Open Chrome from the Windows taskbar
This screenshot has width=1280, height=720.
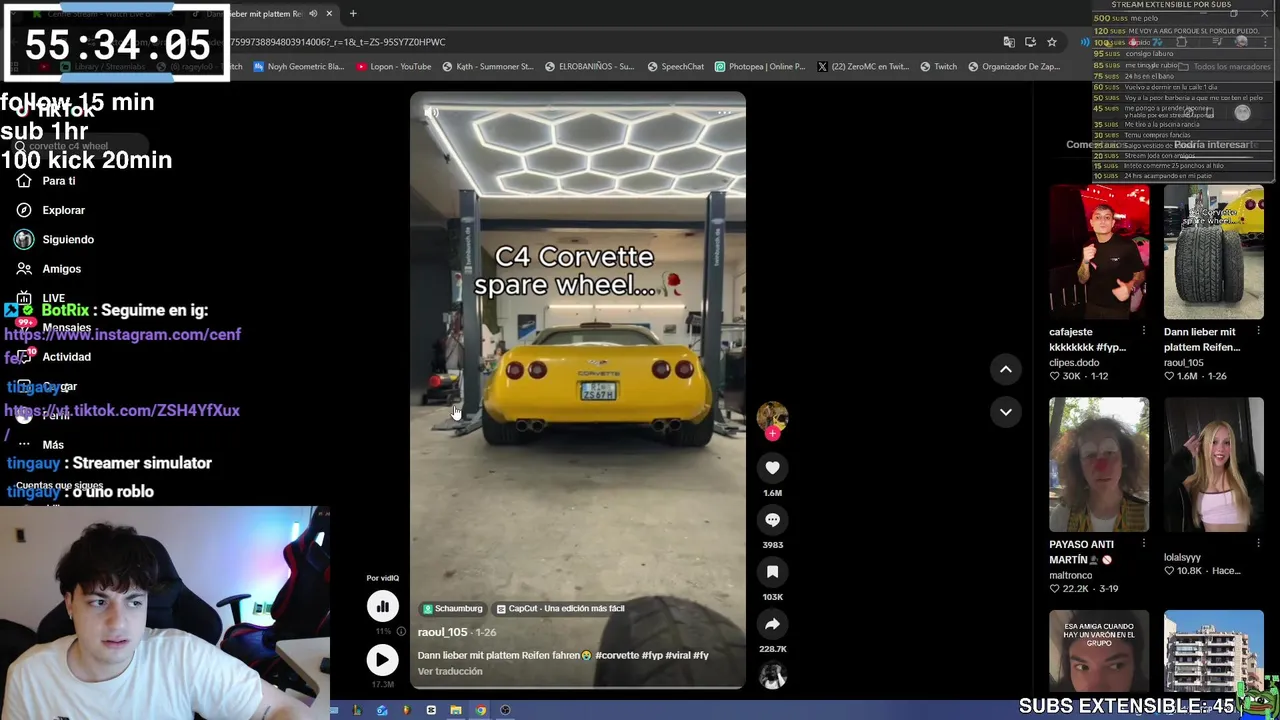[481, 710]
